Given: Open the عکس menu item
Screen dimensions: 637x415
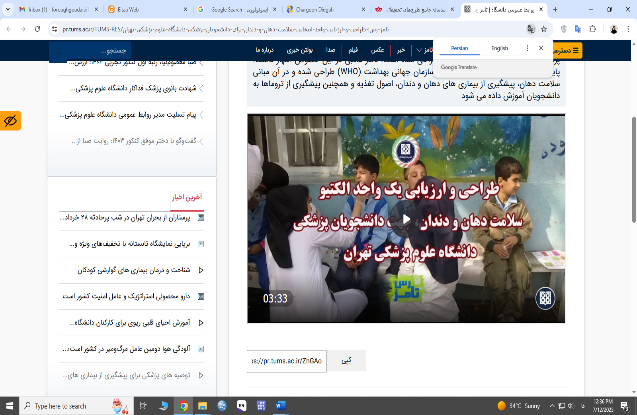Looking at the screenshot, I should pyautogui.click(x=377, y=50).
